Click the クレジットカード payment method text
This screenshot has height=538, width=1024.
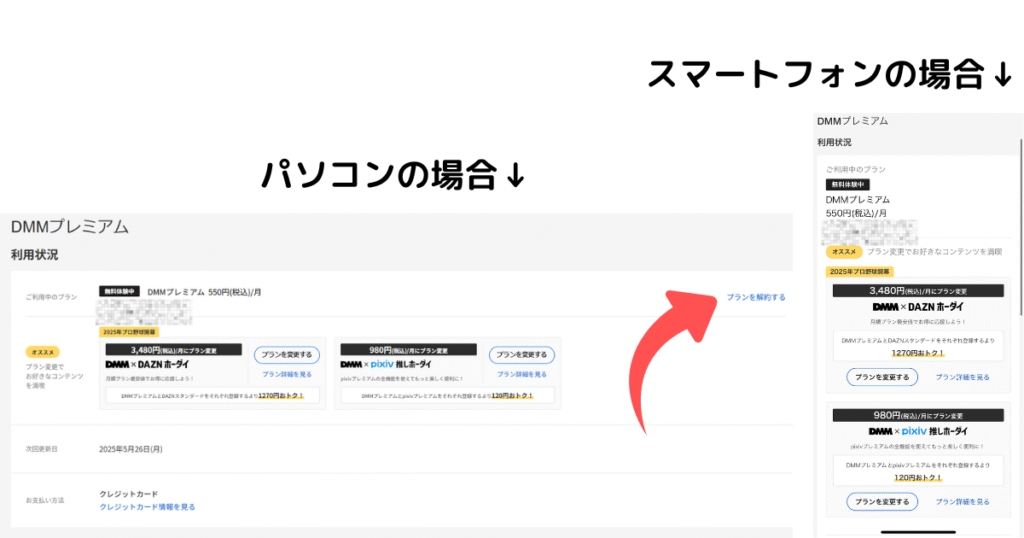coord(129,494)
